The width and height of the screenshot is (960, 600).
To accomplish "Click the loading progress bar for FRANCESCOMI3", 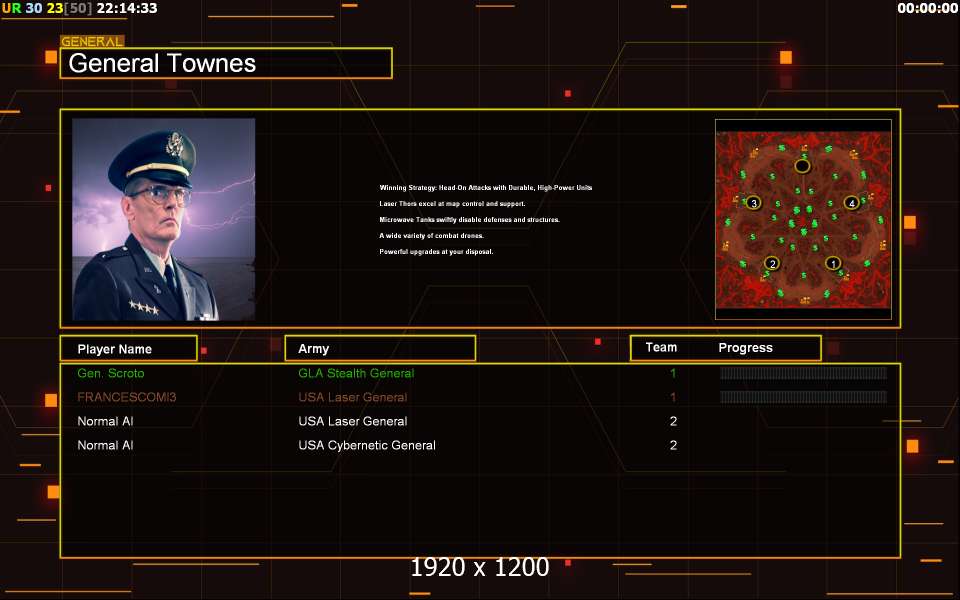I will click(803, 397).
